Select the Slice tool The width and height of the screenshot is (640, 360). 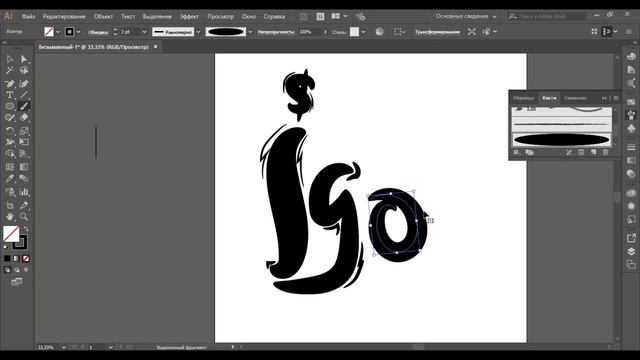tap(24, 205)
